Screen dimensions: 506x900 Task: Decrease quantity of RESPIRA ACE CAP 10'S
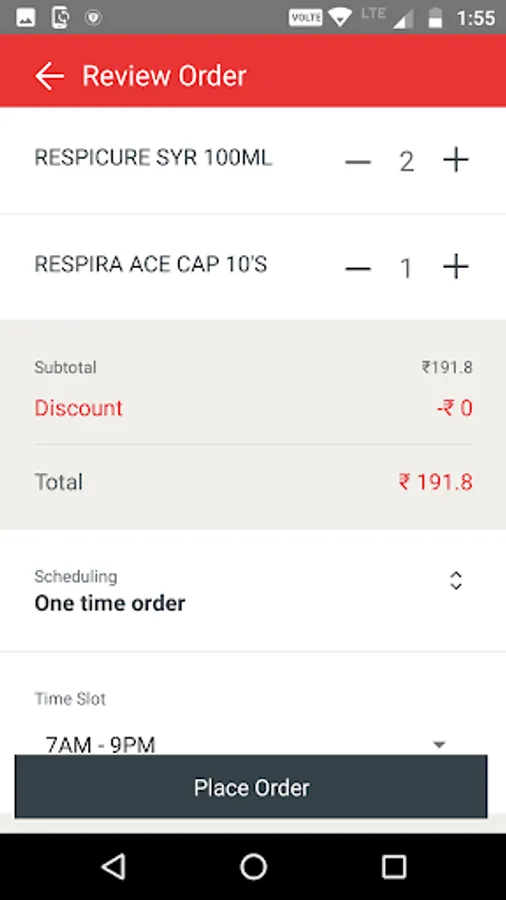pyautogui.click(x=358, y=269)
